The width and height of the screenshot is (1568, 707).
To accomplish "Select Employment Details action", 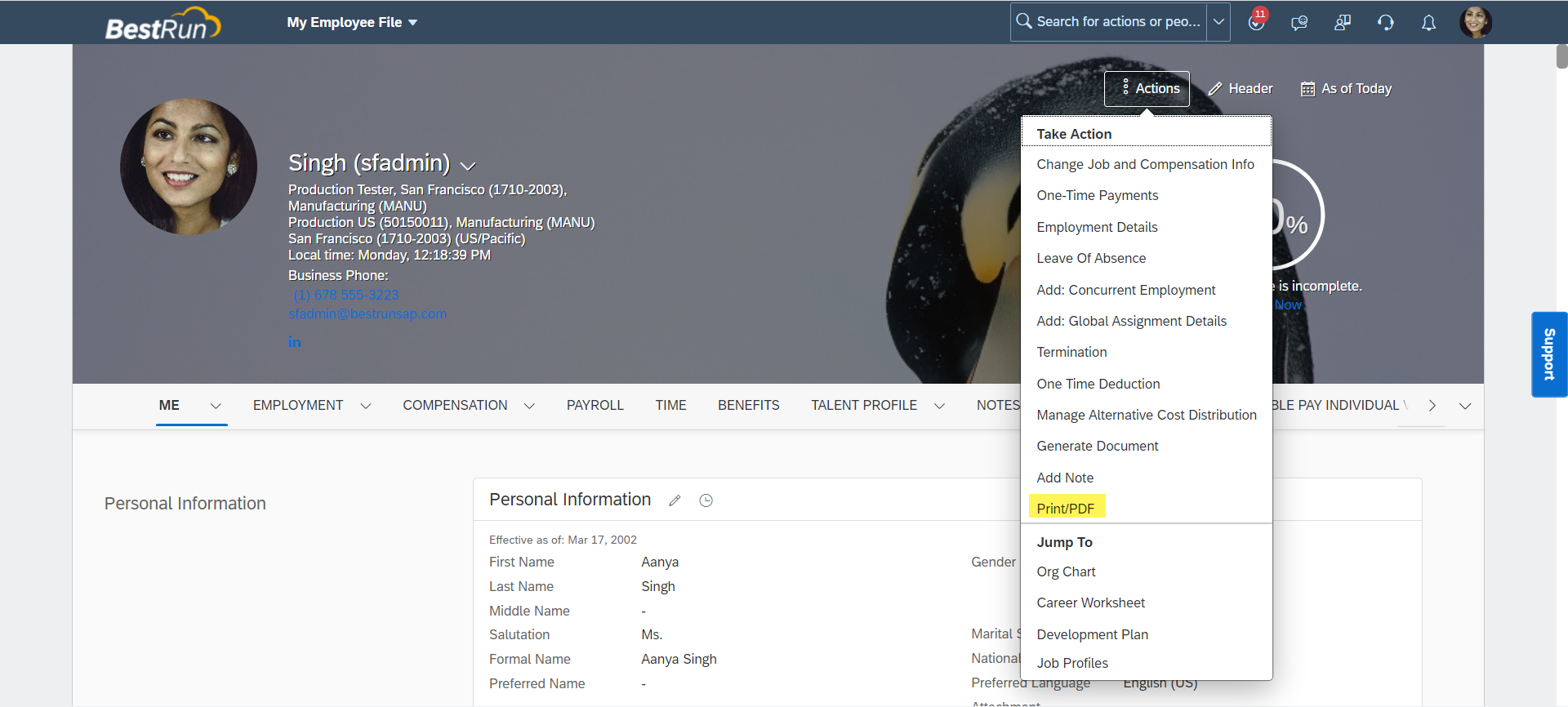I will (x=1097, y=227).
